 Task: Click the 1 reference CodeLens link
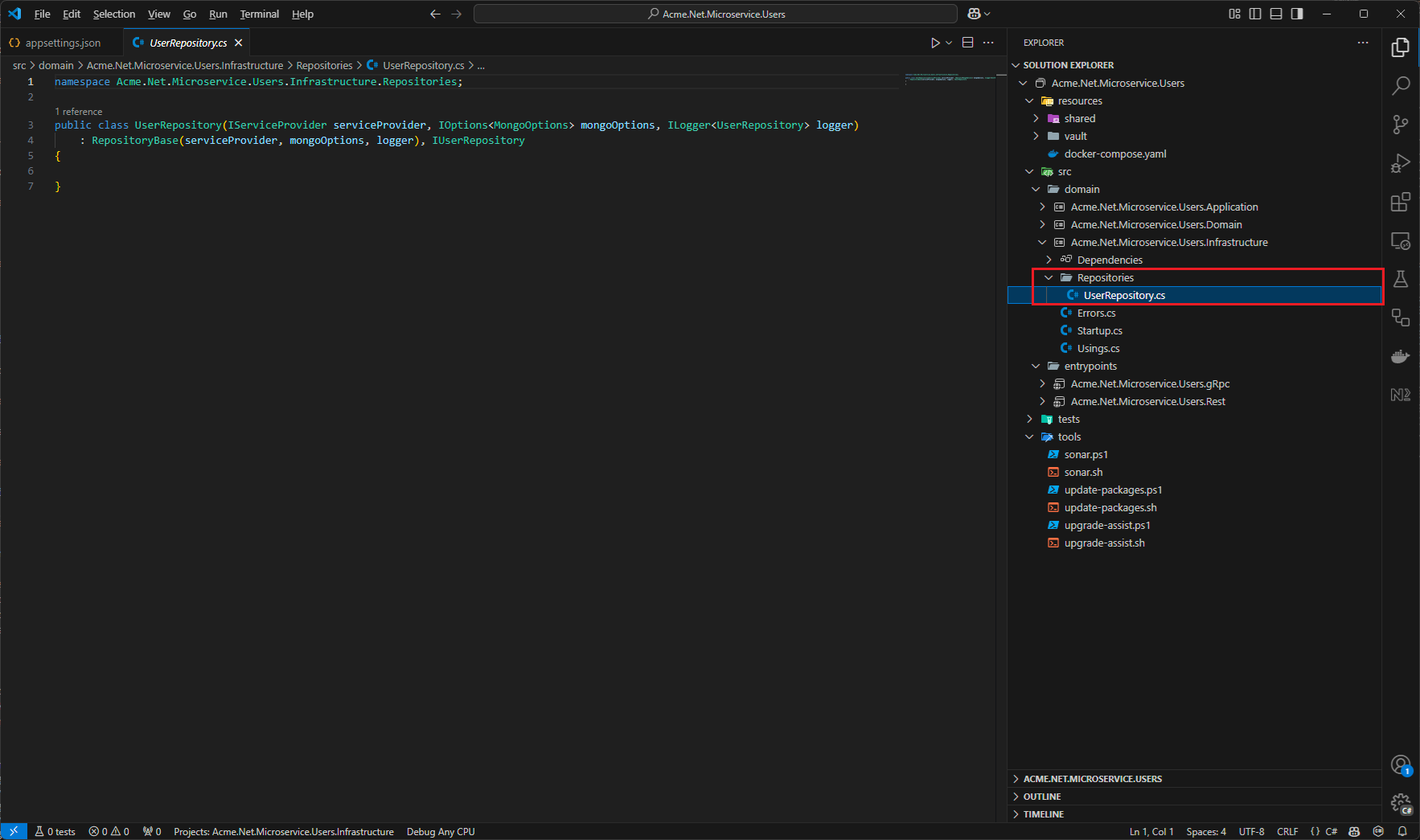pos(79,112)
